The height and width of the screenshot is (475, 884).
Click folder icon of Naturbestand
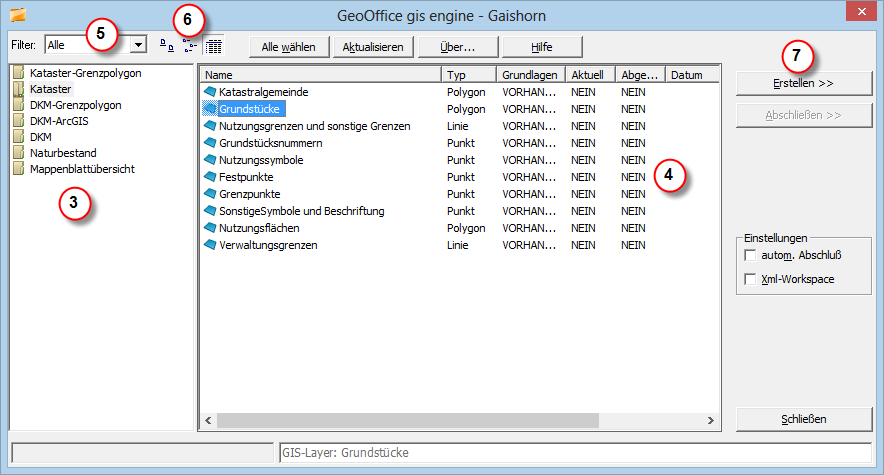point(19,152)
